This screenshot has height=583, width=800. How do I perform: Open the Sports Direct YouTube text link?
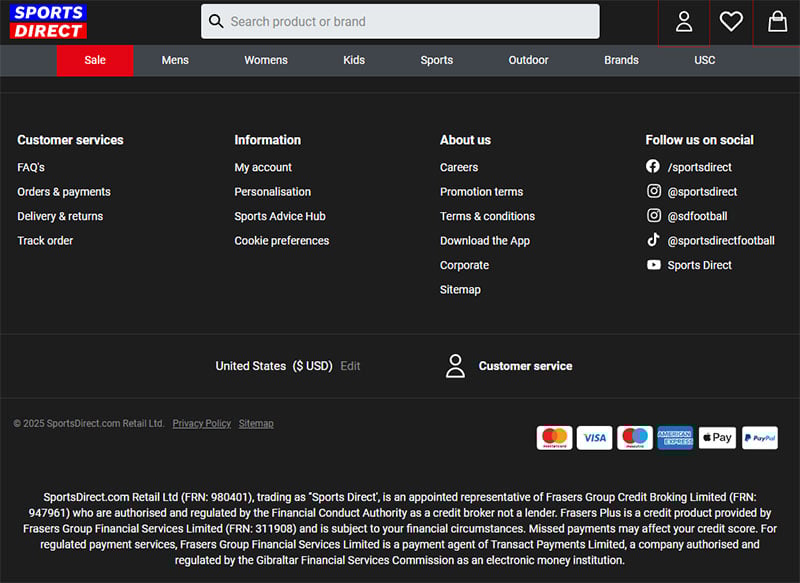[699, 265]
